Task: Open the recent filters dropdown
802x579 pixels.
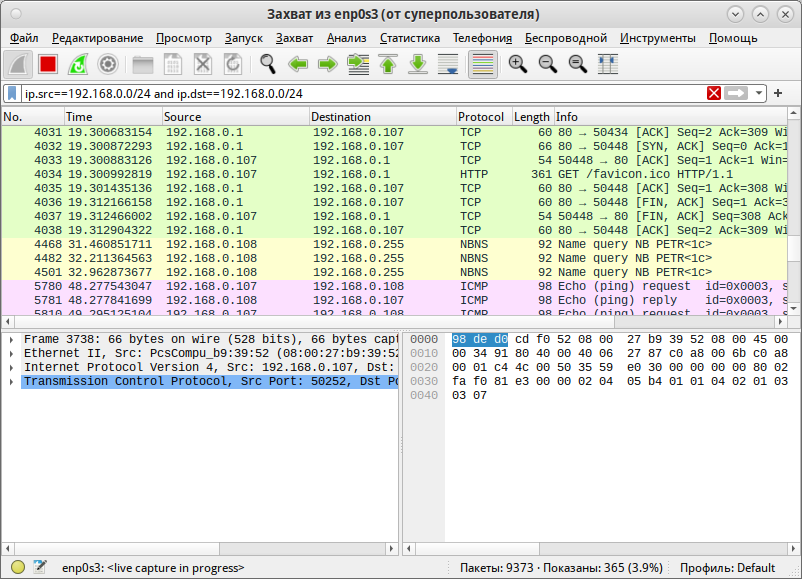Action: pyautogui.click(x=759, y=93)
